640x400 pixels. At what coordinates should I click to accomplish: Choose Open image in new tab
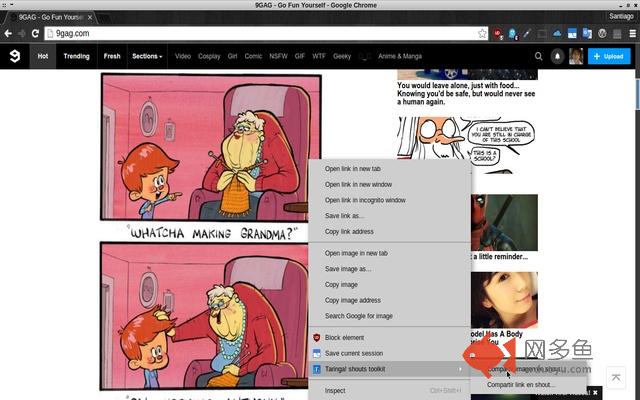coord(390,253)
